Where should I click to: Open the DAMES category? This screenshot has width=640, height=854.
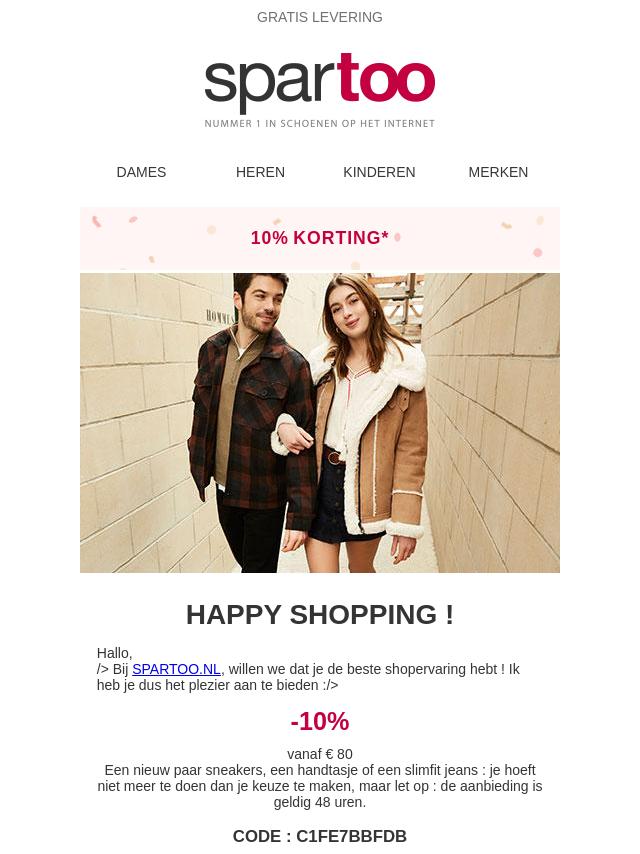click(x=141, y=172)
